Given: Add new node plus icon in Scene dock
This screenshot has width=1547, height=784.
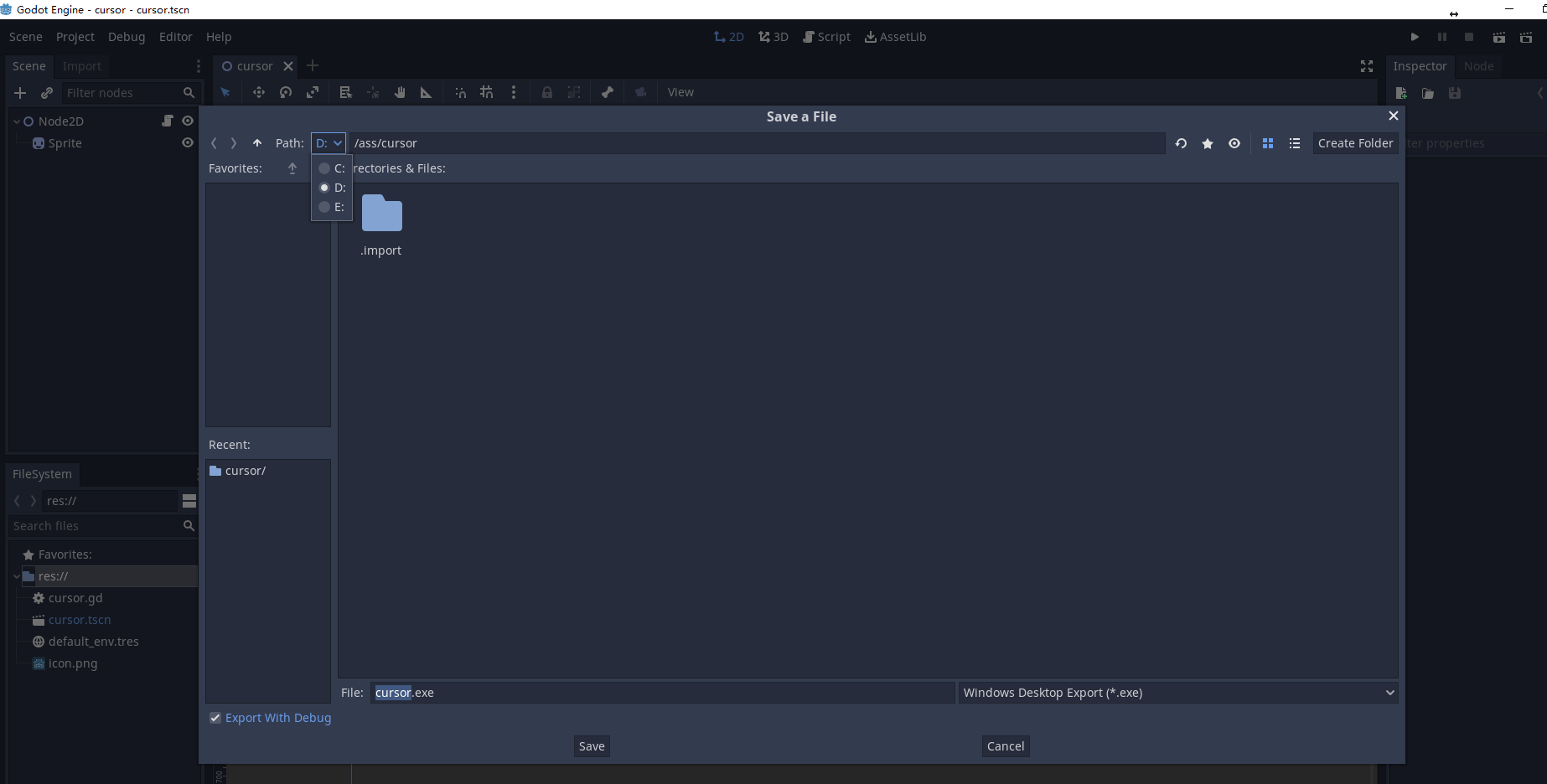Looking at the screenshot, I should click(21, 93).
